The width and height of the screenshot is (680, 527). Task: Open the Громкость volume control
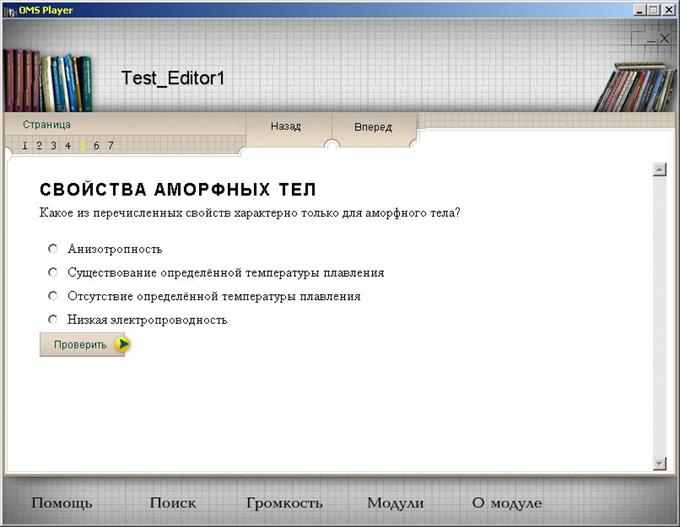click(x=284, y=503)
